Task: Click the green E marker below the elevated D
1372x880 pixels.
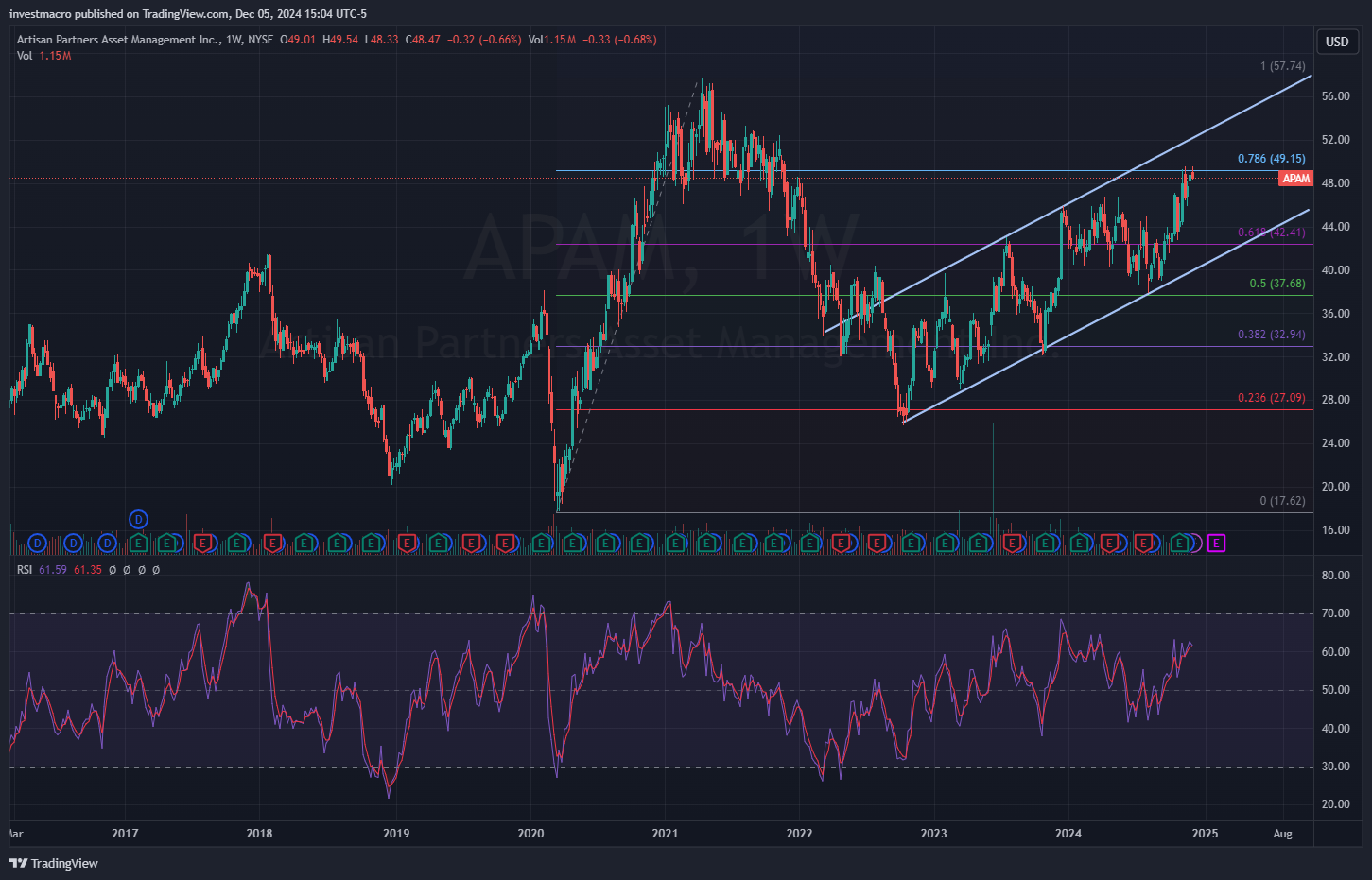Action: click(138, 544)
